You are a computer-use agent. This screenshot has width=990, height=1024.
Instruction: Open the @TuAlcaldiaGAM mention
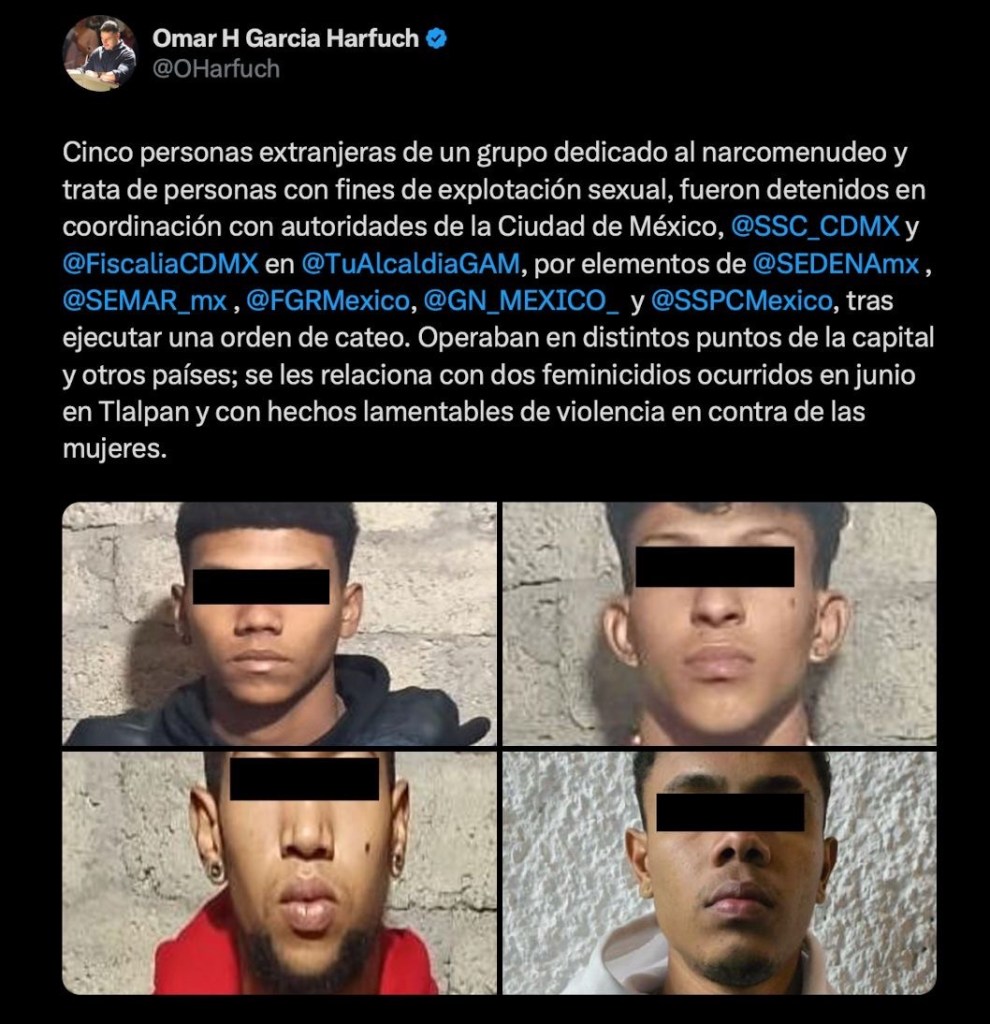coord(411,263)
